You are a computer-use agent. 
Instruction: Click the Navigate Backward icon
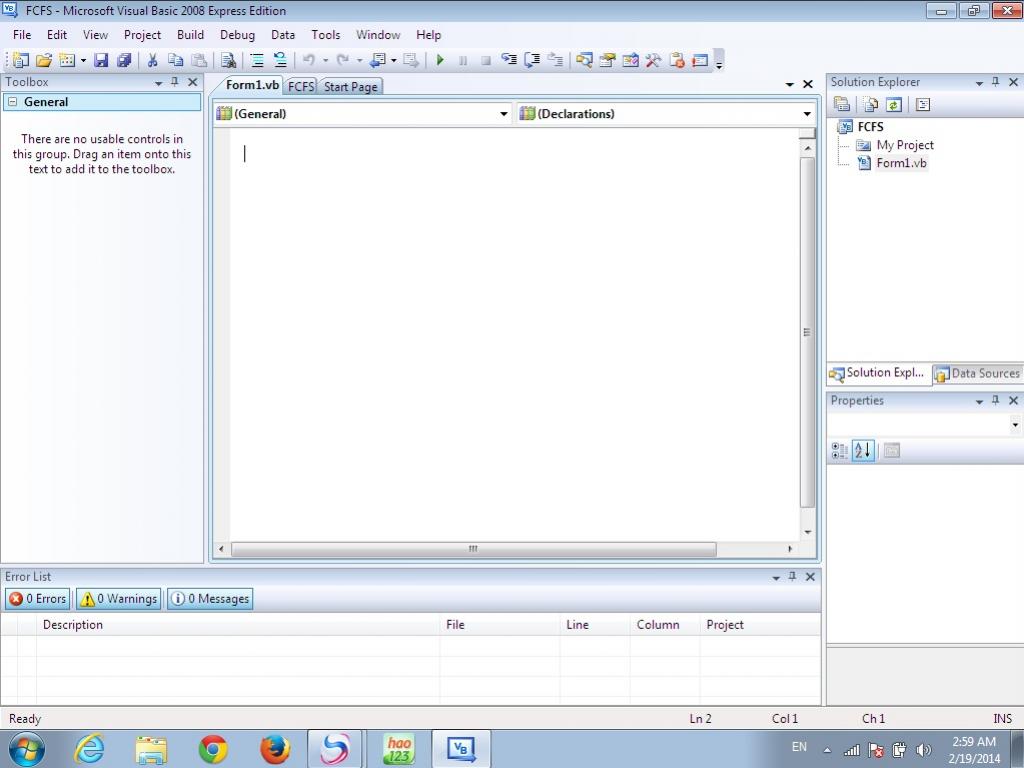point(378,60)
